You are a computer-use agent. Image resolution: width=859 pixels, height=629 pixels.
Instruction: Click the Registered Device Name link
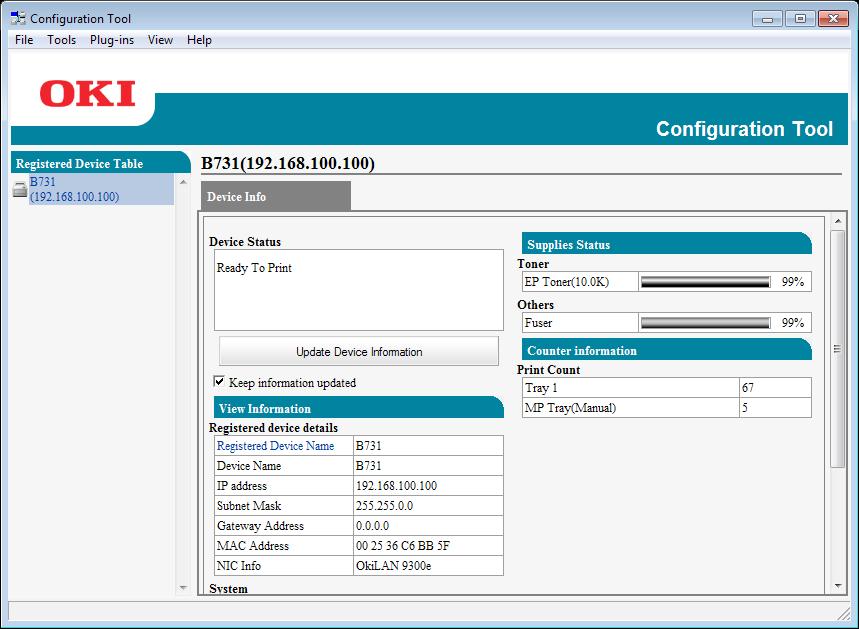pyautogui.click(x=275, y=446)
